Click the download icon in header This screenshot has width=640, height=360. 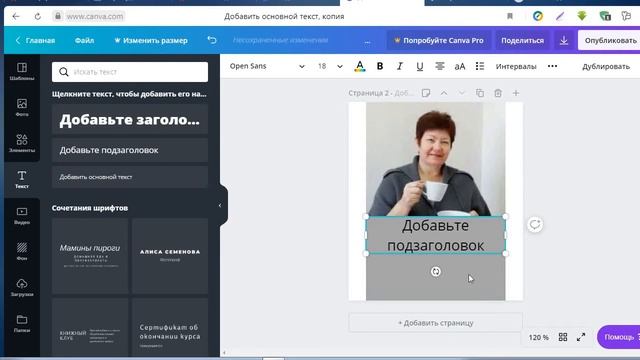point(564,40)
